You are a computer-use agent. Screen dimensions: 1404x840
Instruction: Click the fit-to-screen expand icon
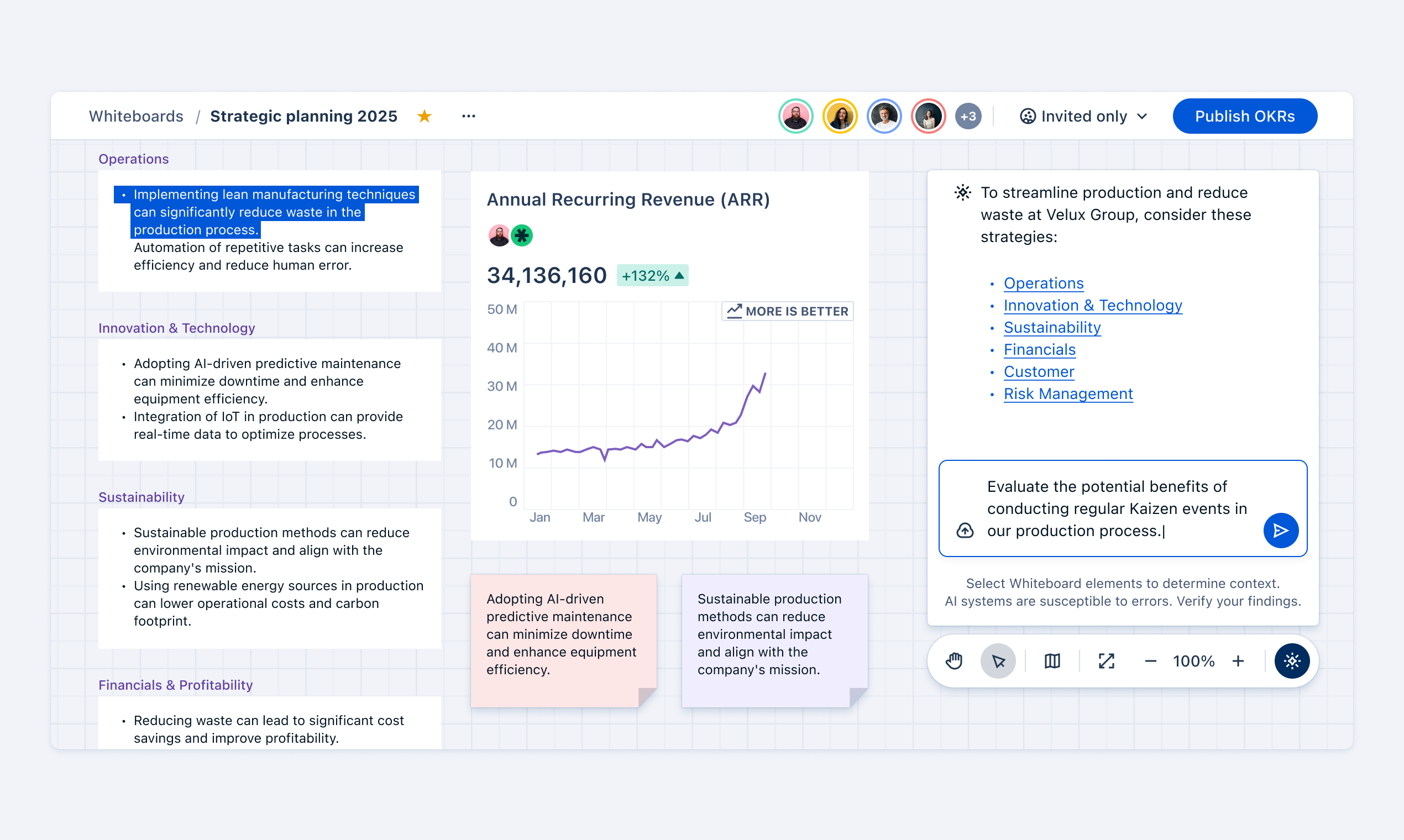[1106, 660]
